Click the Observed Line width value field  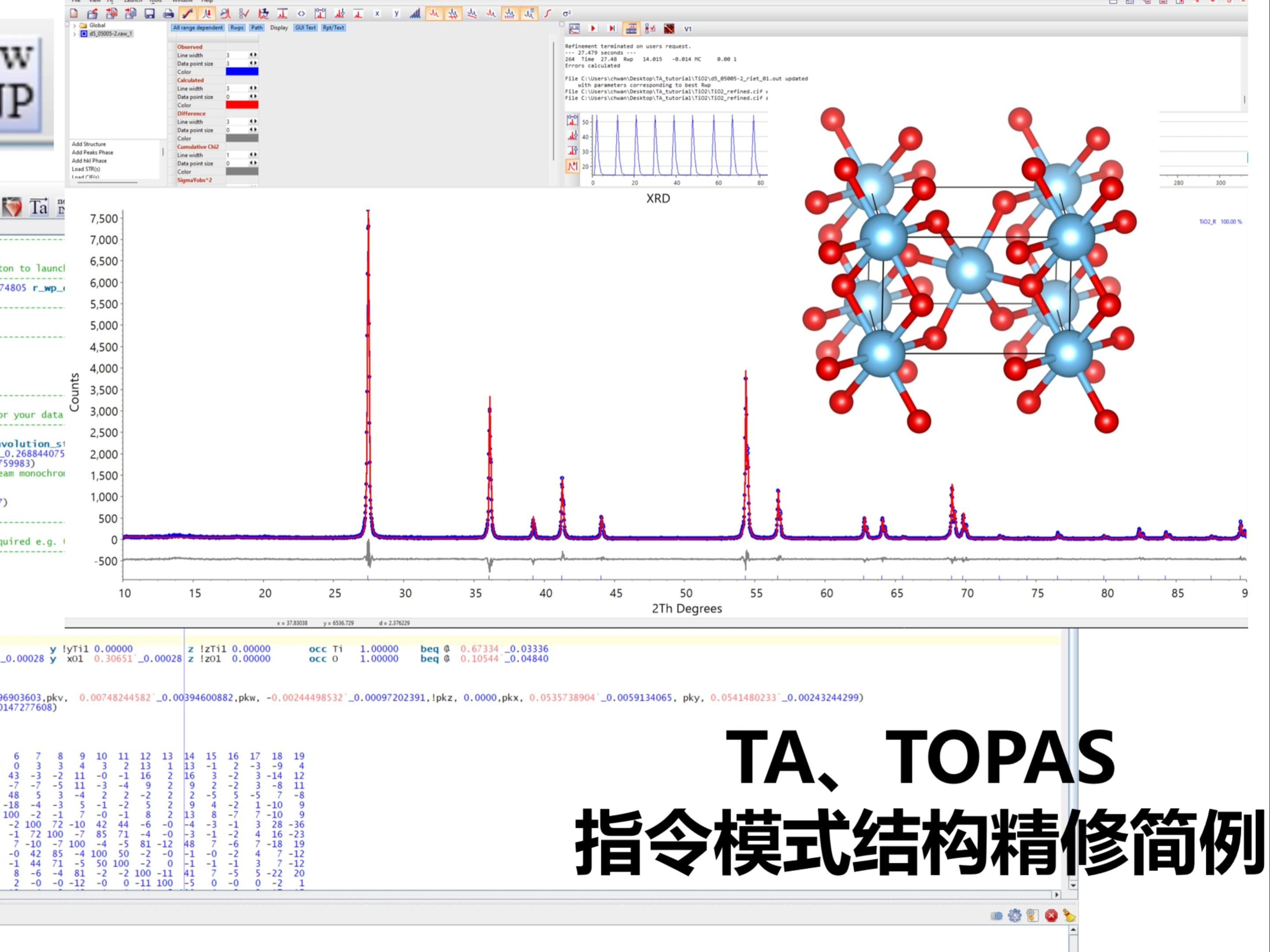point(236,55)
